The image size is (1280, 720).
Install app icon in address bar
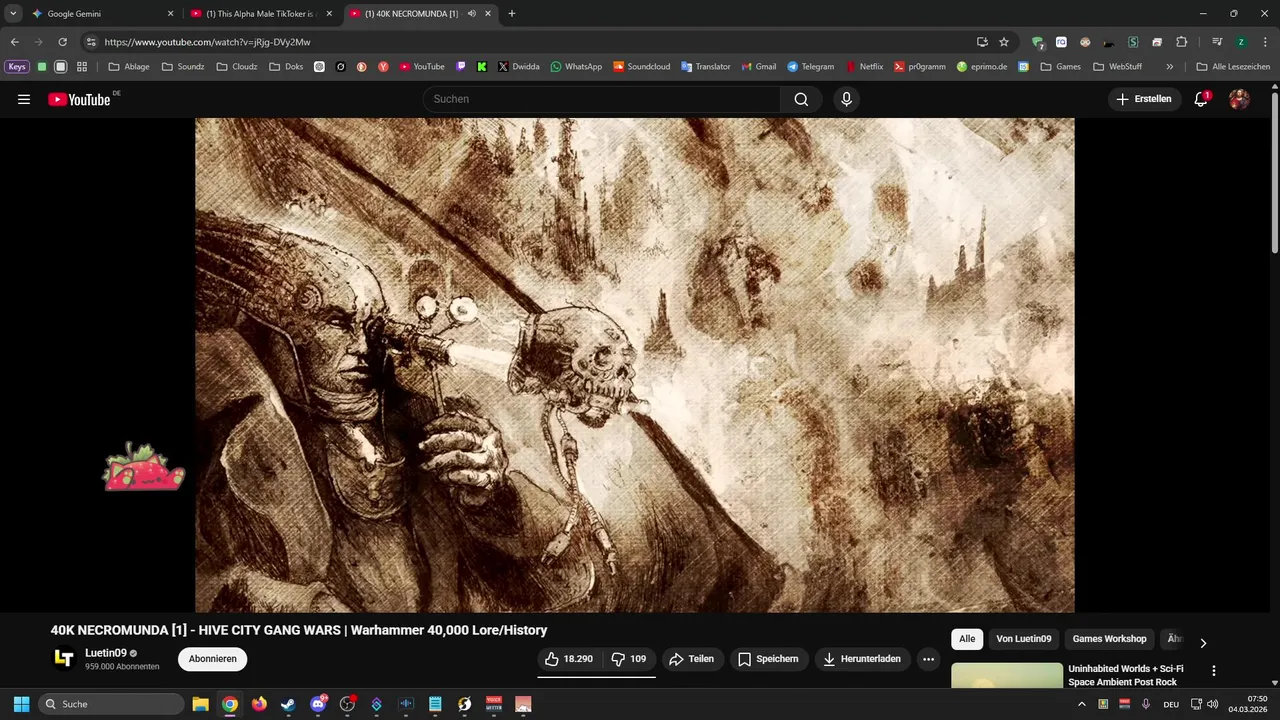pyautogui.click(x=982, y=42)
